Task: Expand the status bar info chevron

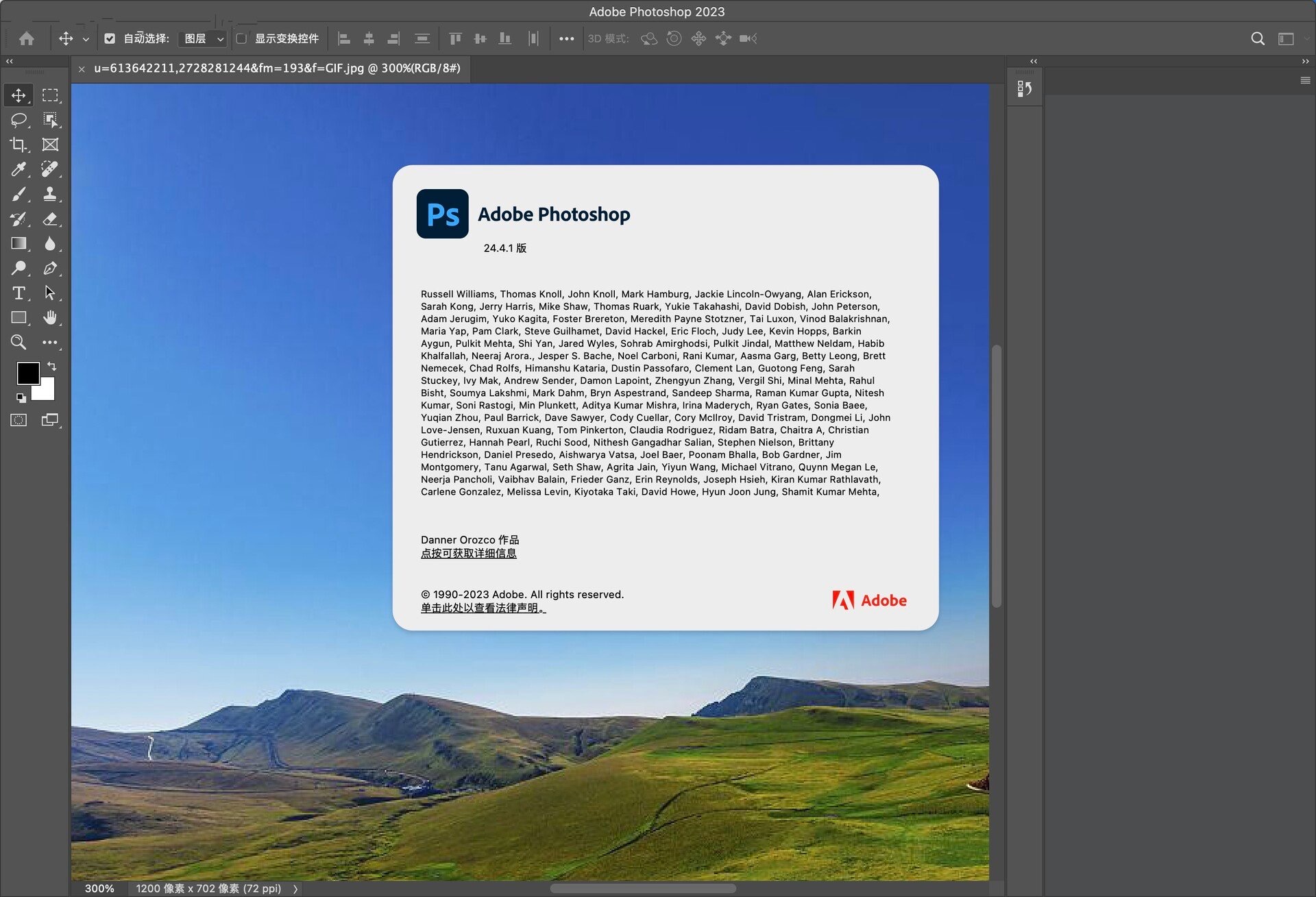Action: pyautogui.click(x=295, y=889)
